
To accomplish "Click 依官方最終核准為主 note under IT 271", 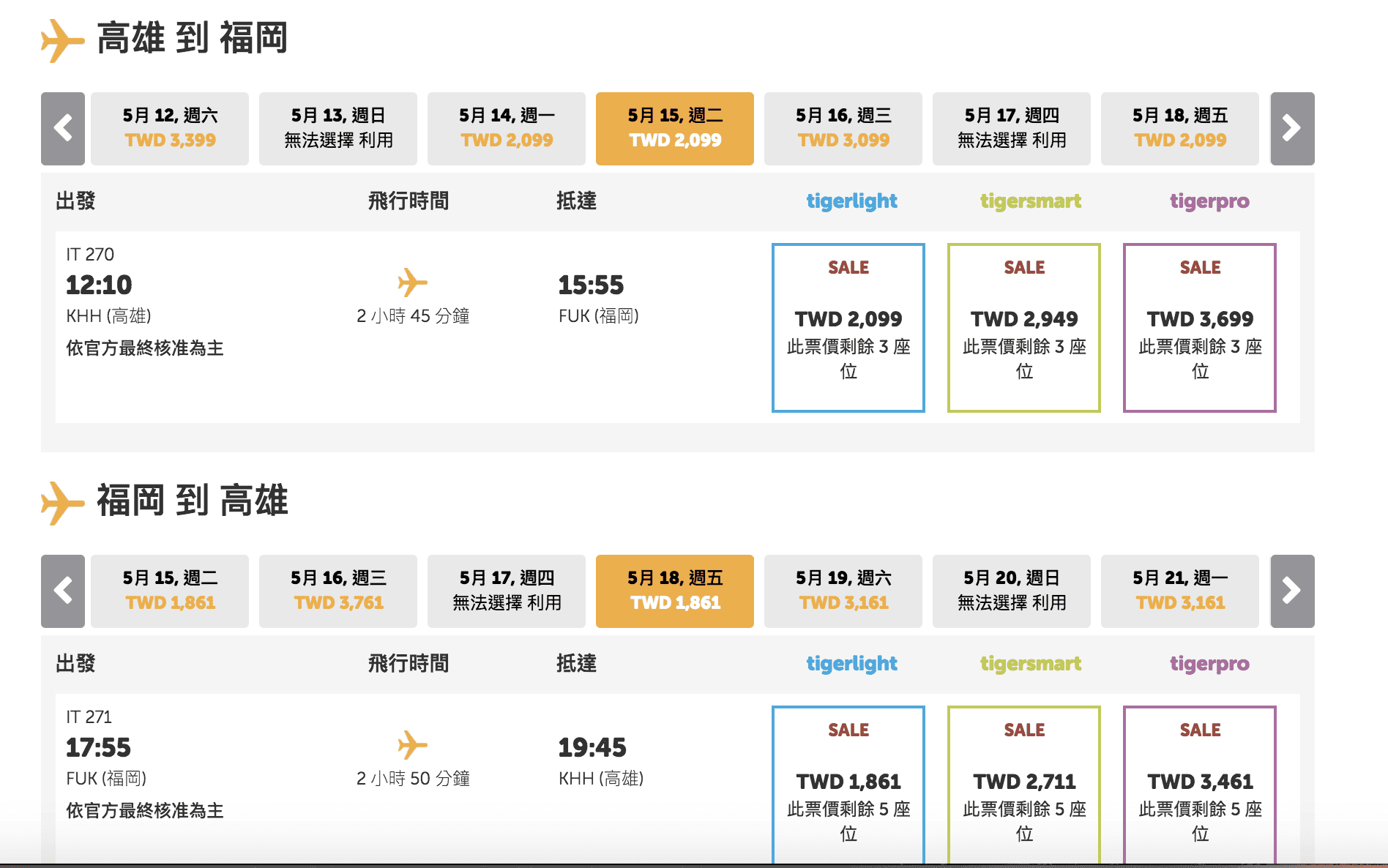I will click(x=145, y=811).
